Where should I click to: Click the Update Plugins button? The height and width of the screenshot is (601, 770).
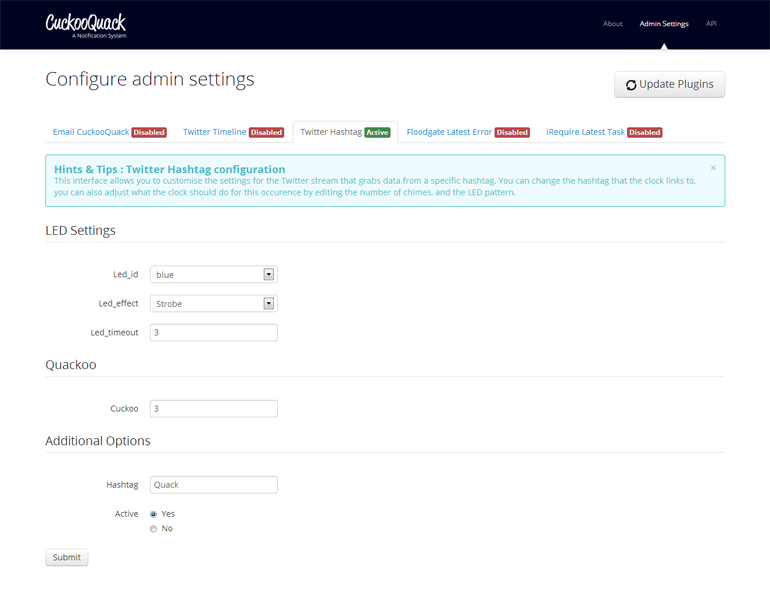pos(669,85)
